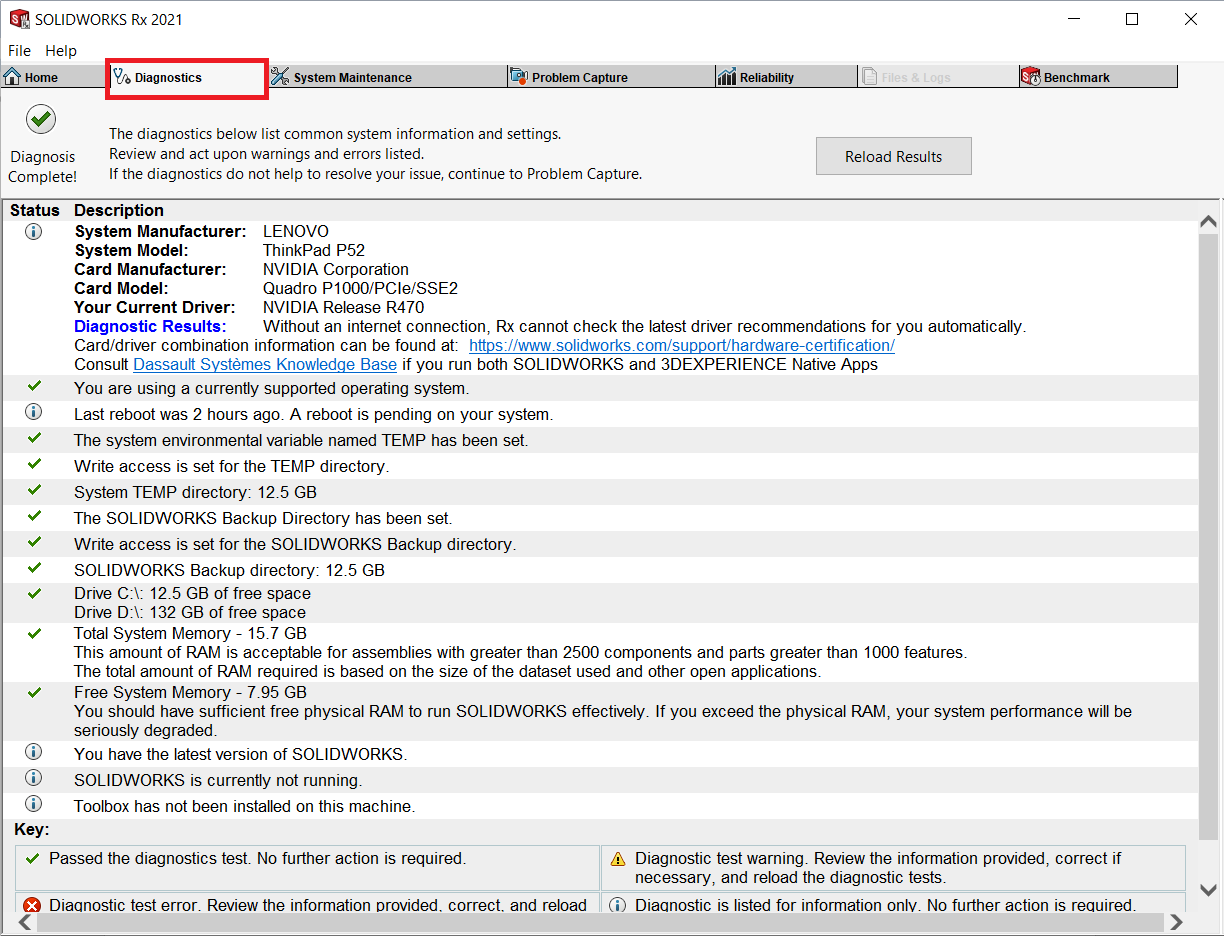1224x936 pixels.
Task: Click the Problem Capture monitor icon
Action: [x=519, y=77]
